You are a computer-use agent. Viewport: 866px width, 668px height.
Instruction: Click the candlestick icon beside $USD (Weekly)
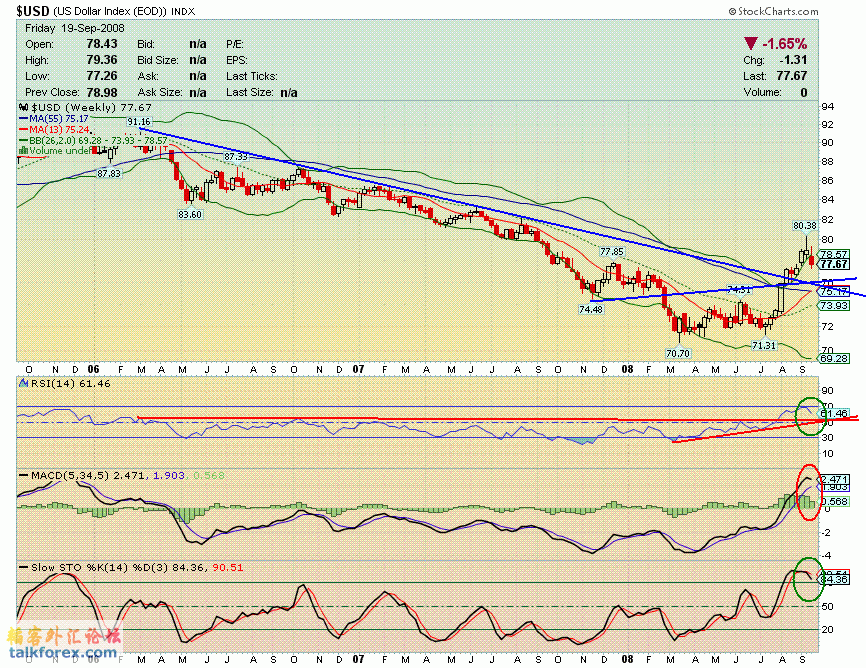point(24,108)
